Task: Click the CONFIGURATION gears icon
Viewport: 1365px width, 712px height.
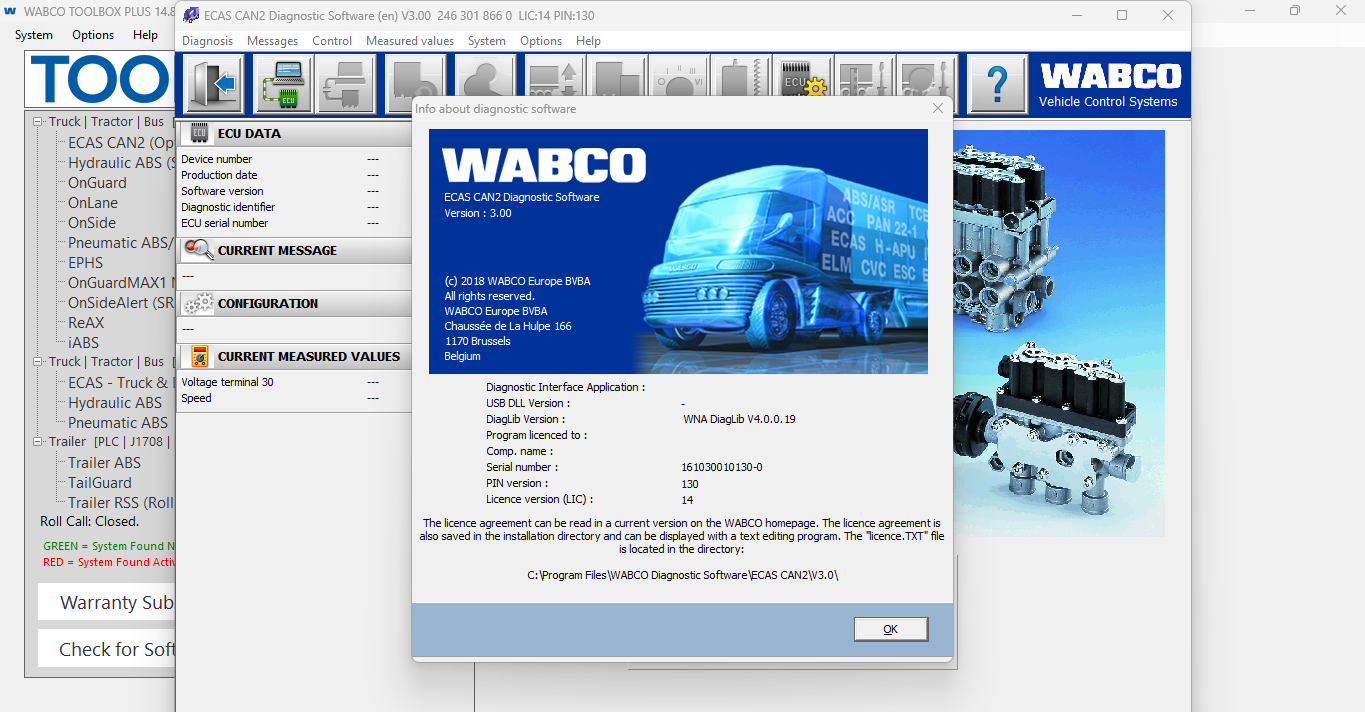Action: (199, 303)
